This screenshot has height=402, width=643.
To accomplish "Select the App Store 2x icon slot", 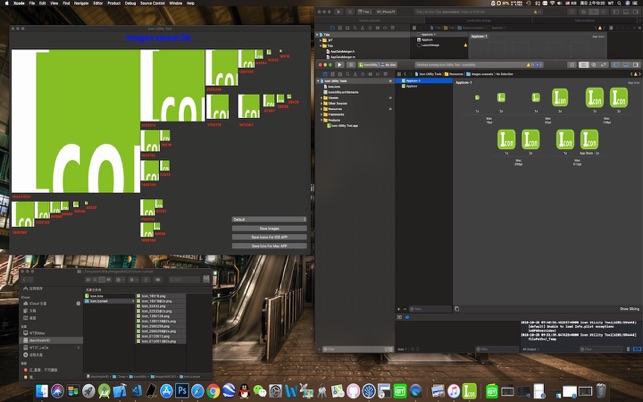I will click(589, 139).
